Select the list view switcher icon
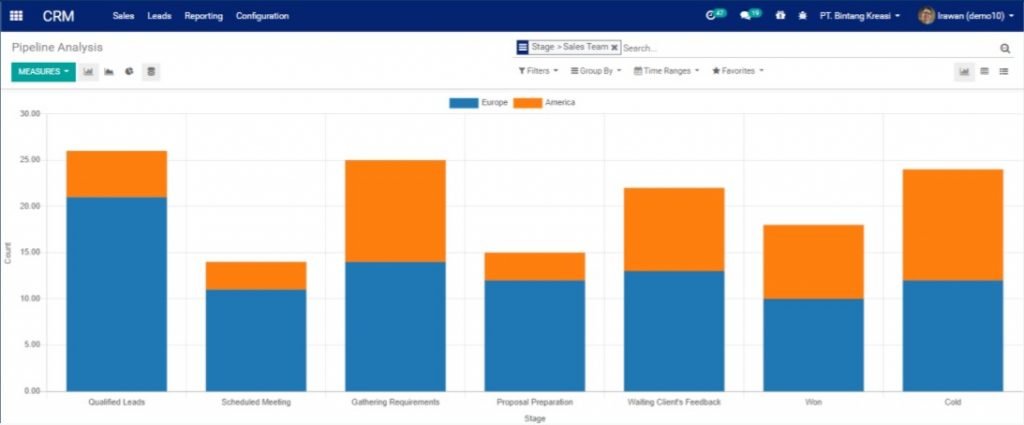Image resolution: width=1024 pixels, height=425 pixels. point(1004,71)
